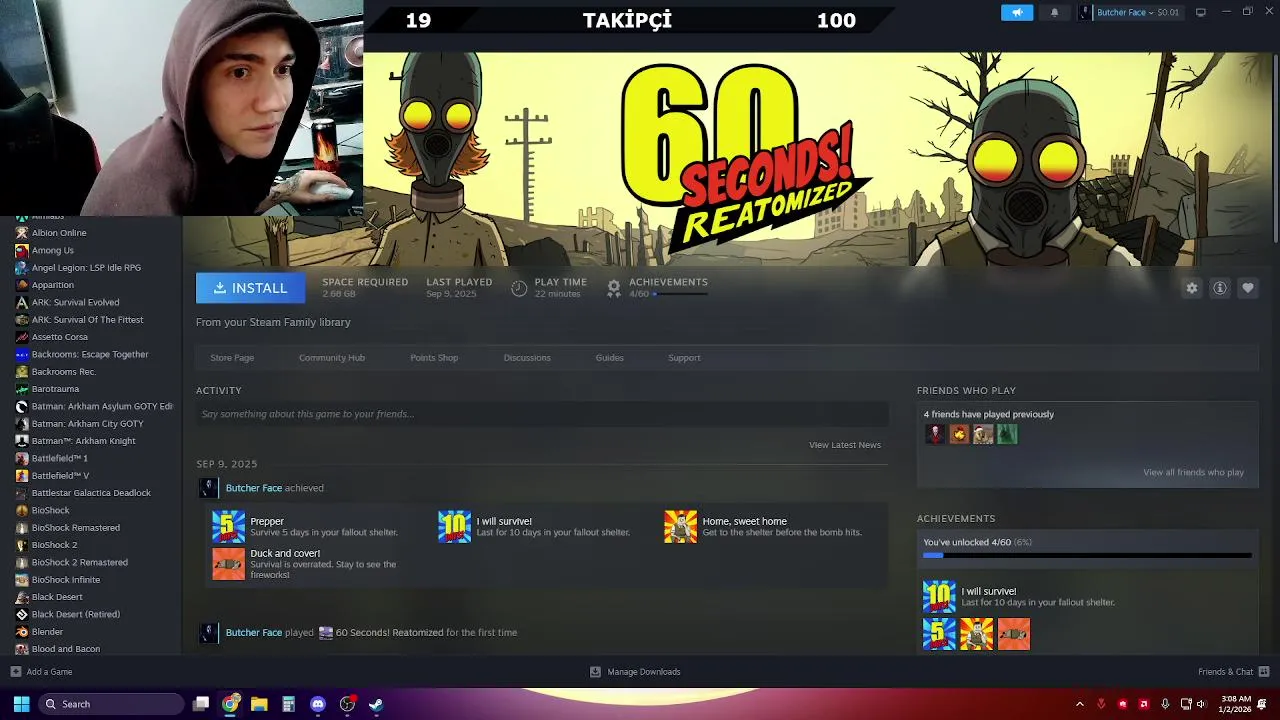Click the Windows taskbar Search box

tap(112, 704)
